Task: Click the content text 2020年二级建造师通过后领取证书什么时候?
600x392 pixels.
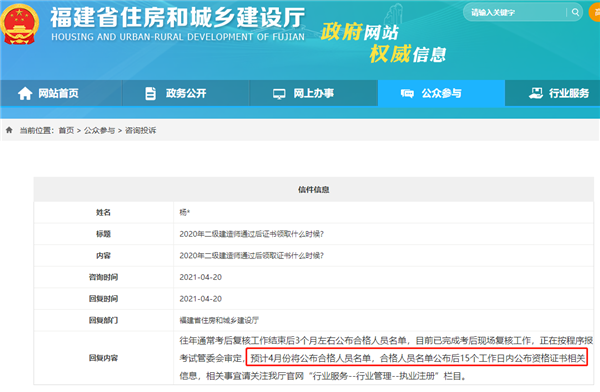Action: coord(251,256)
